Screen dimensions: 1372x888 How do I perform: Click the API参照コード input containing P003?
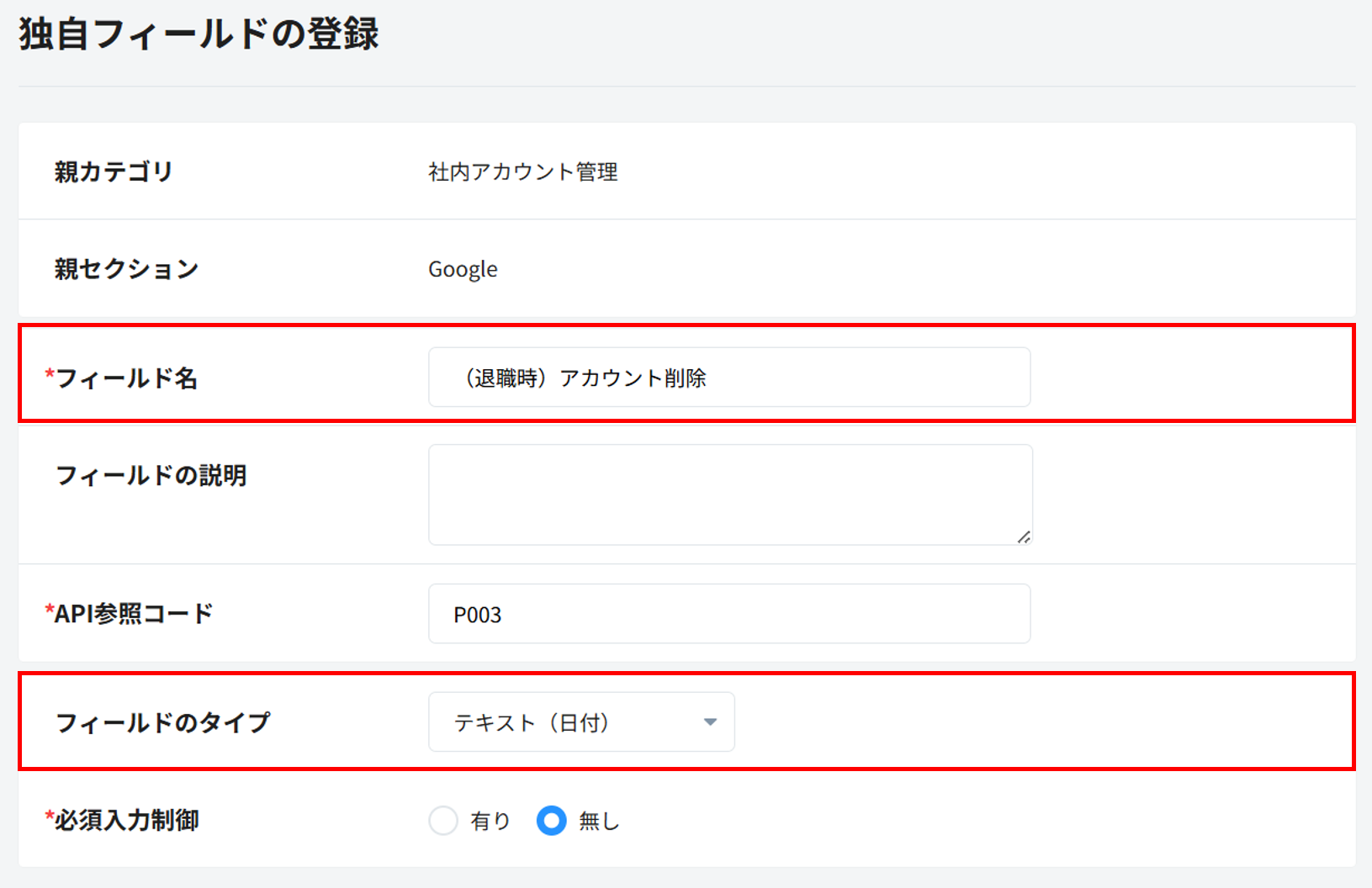tap(728, 614)
